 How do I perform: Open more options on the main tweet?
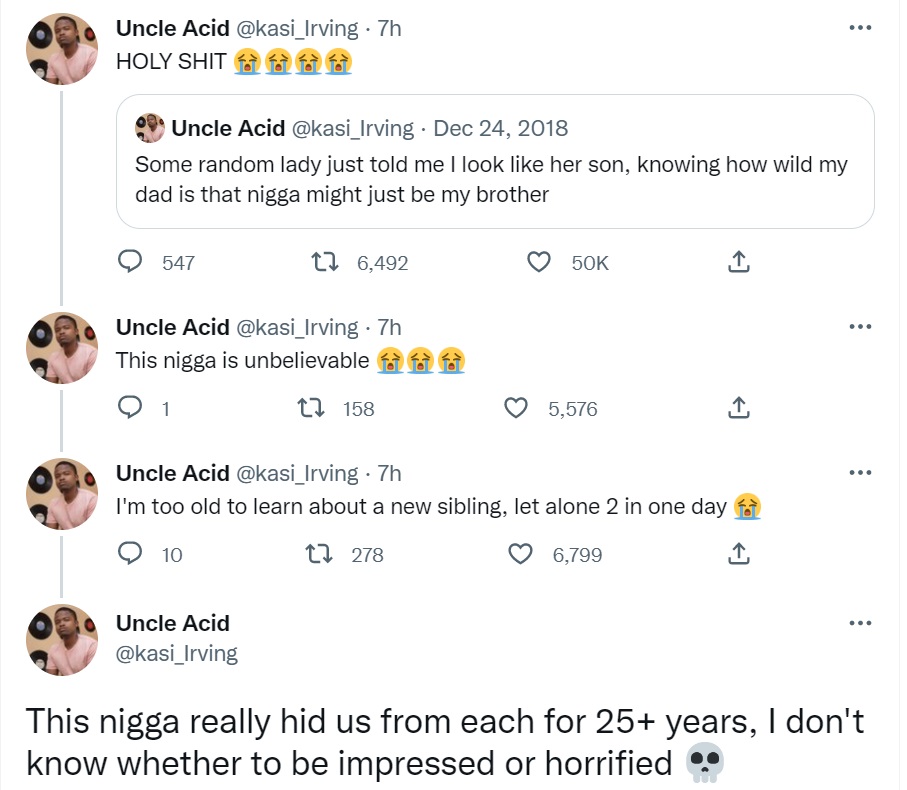[859, 623]
